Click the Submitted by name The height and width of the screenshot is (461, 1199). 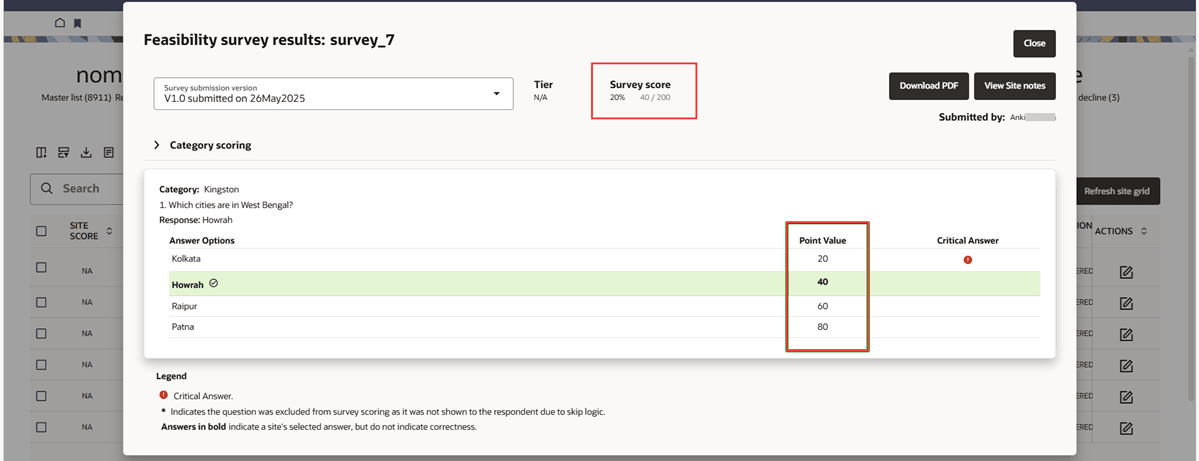[1032, 118]
